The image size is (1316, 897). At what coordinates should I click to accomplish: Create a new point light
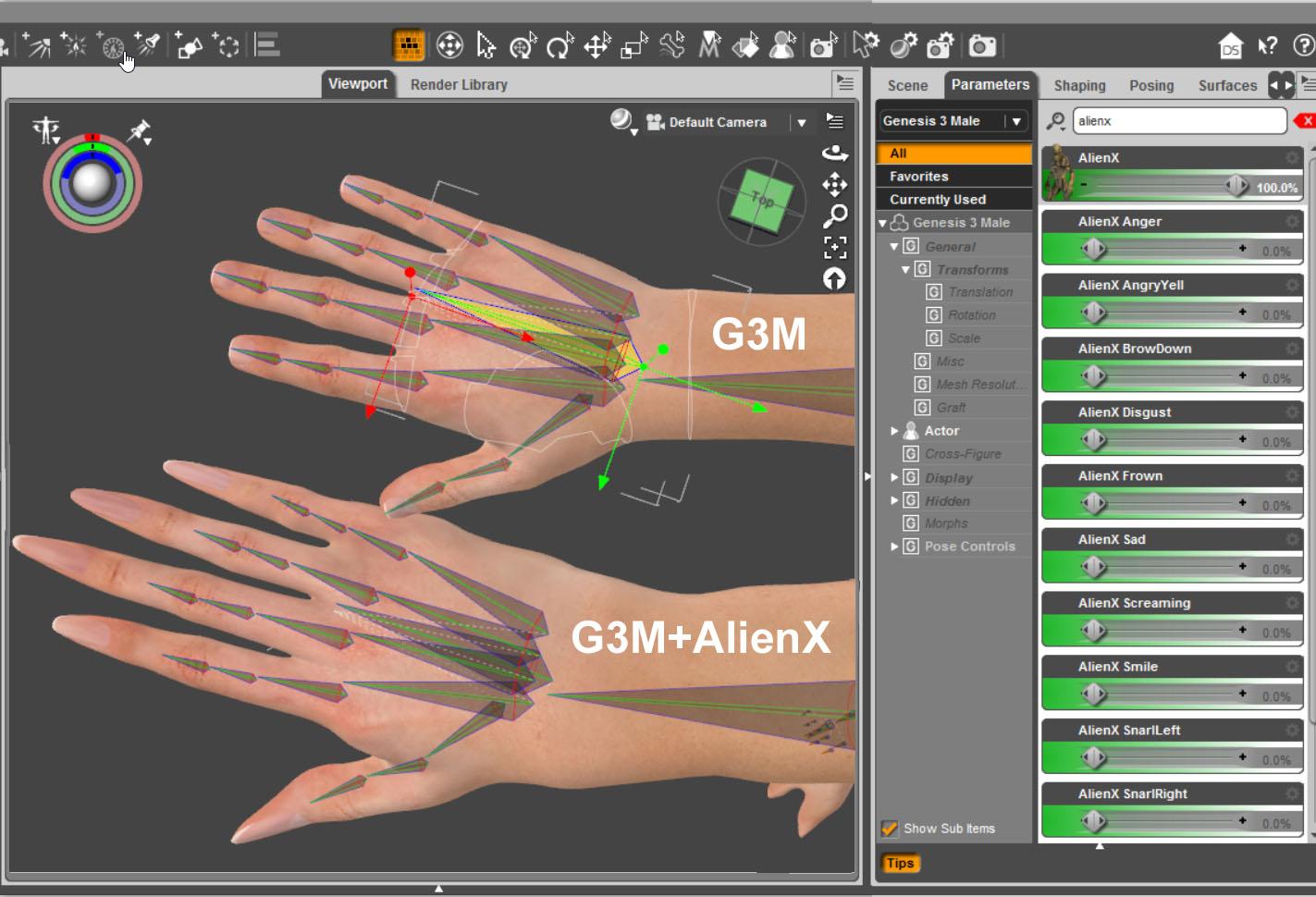click(x=74, y=45)
